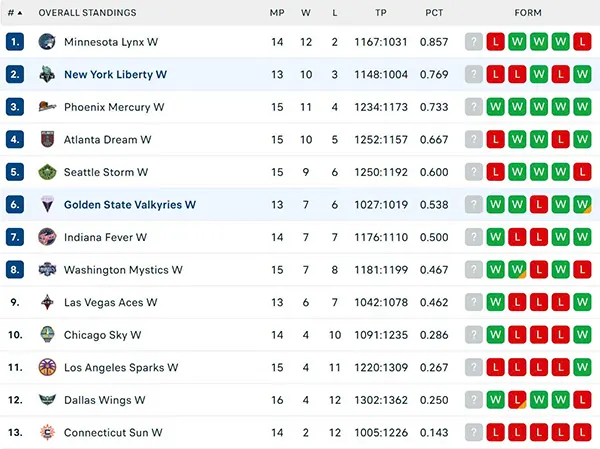
Task: Click Los Angeles Sparks' only W form badge
Action: point(582,367)
